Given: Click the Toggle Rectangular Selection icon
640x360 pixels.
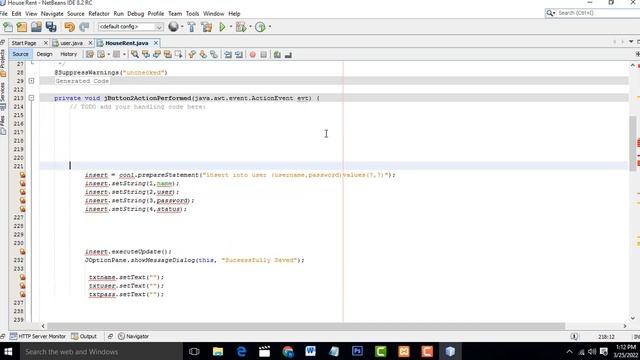Looking at the screenshot, I should point(178,54).
